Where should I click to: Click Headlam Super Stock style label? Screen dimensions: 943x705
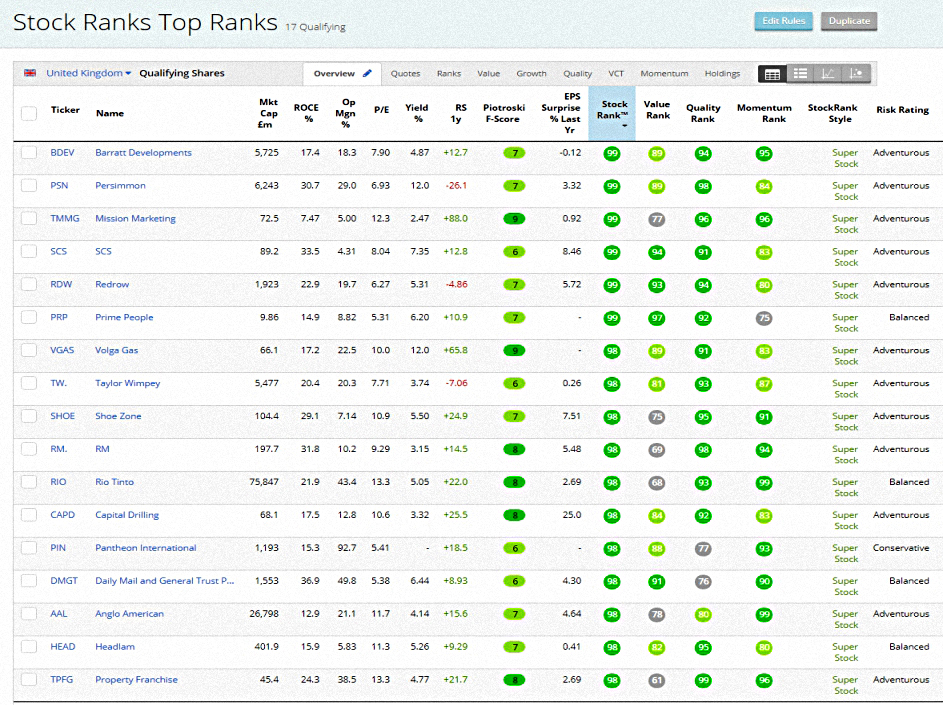(846, 652)
